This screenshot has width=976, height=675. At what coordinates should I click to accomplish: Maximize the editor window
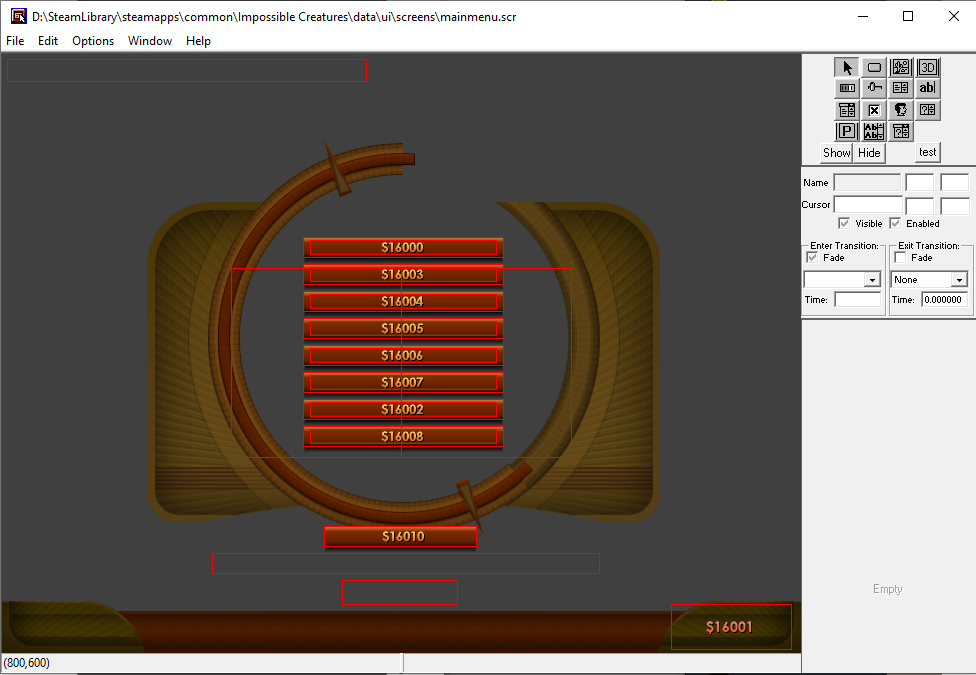click(908, 16)
